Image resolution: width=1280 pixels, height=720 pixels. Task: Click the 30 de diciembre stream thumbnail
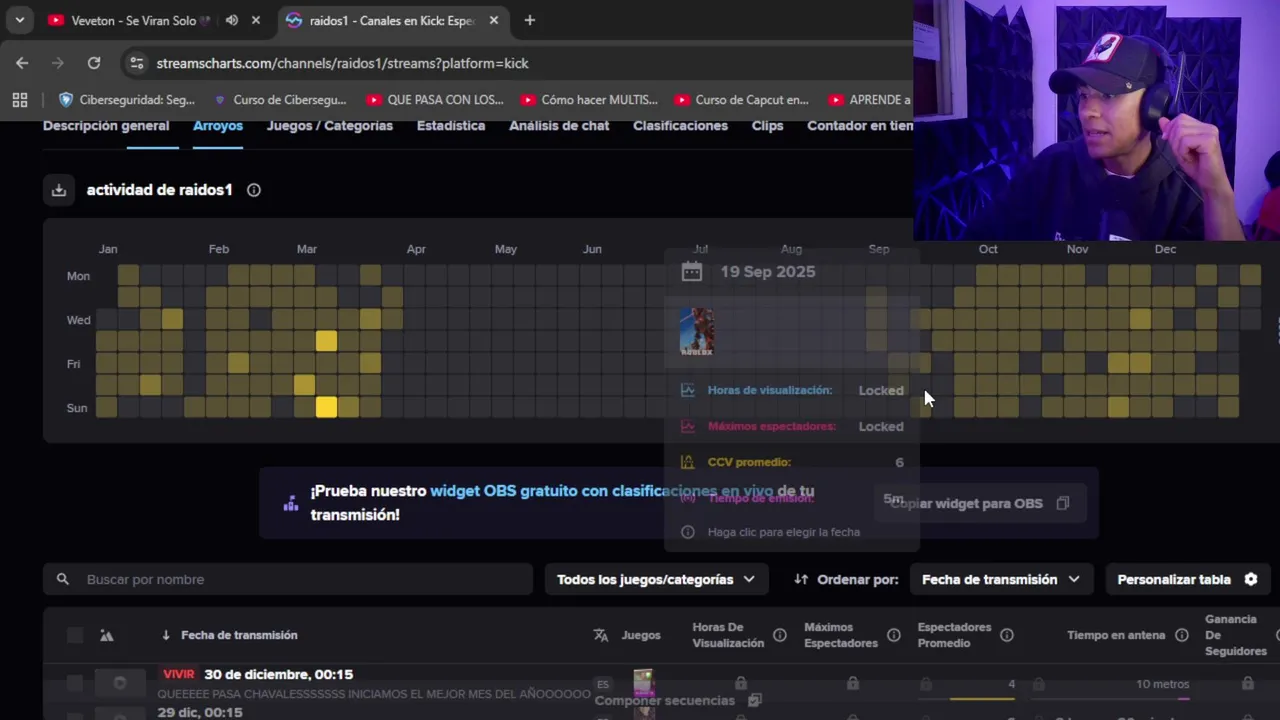click(x=120, y=683)
